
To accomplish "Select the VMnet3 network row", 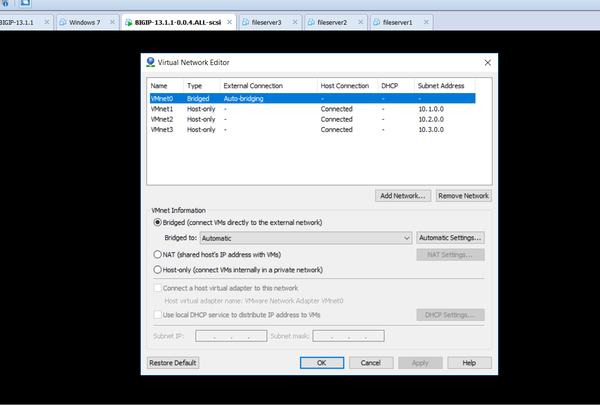I will pos(312,129).
